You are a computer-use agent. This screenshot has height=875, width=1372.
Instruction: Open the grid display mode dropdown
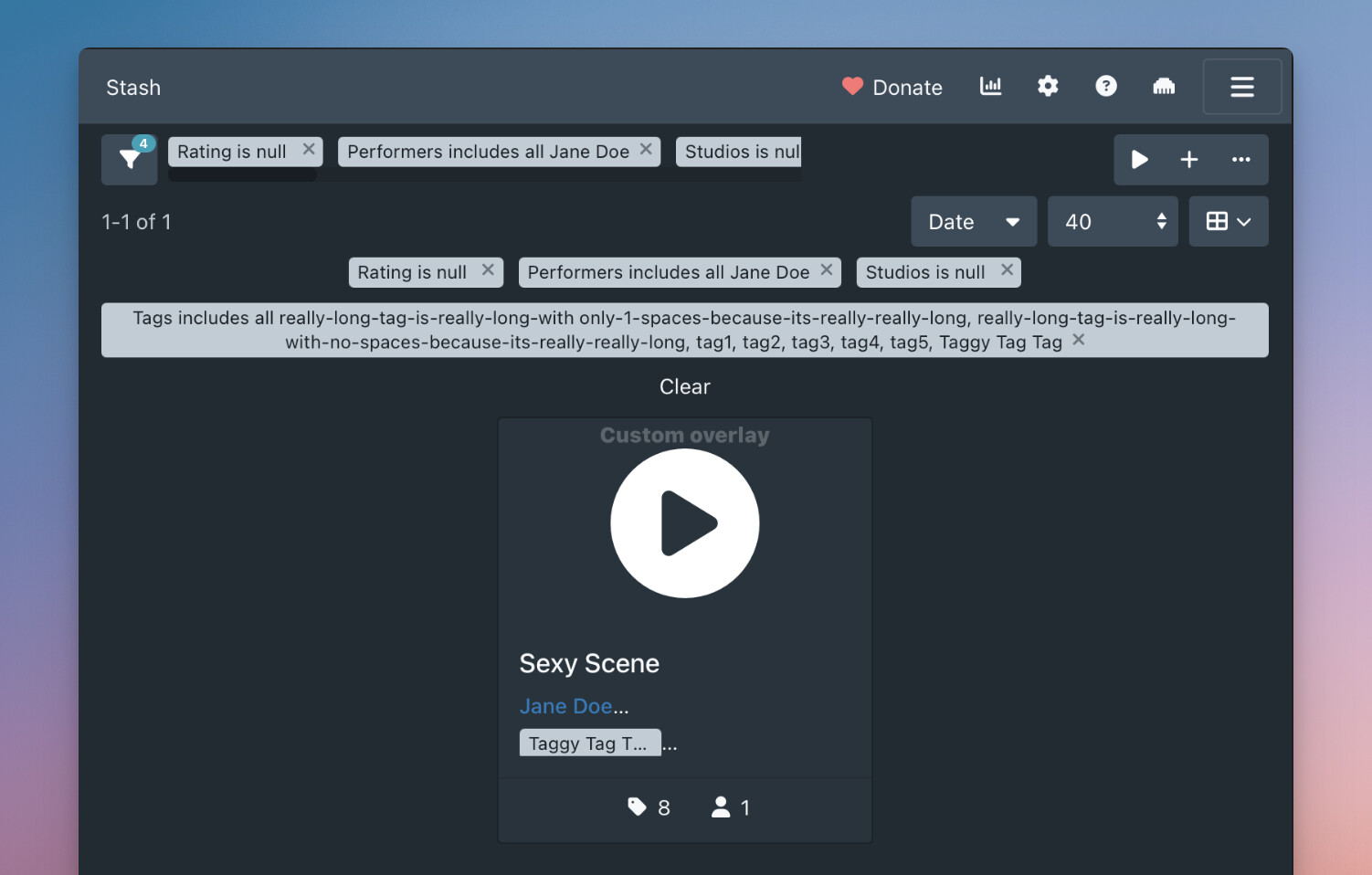pyautogui.click(x=1229, y=222)
